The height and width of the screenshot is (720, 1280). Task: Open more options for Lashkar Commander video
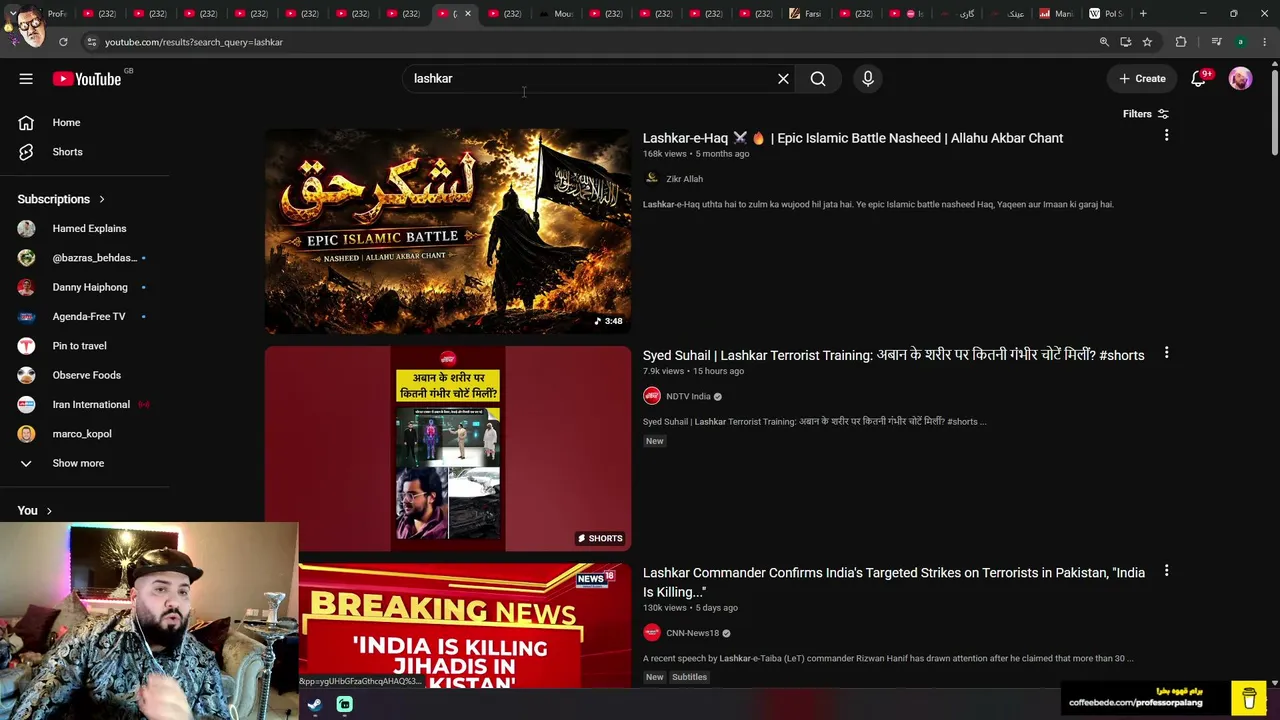[1166, 571]
